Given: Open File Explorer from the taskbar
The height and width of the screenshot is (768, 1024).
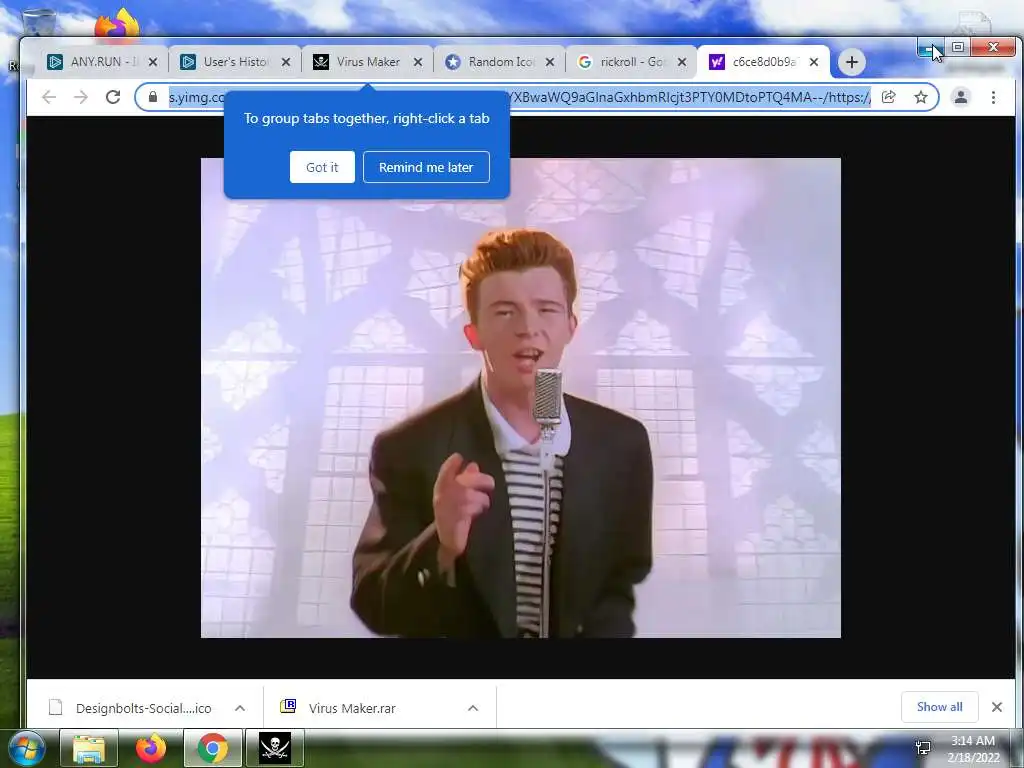Looking at the screenshot, I should coord(89,748).
